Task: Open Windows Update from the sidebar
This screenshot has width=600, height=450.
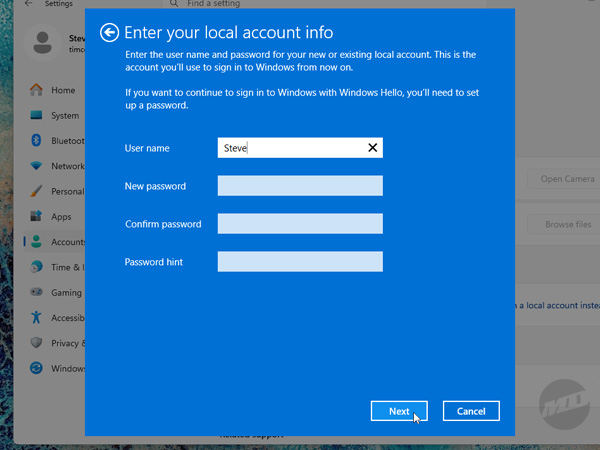Action: pyautogui.click(x=37, y=368)
